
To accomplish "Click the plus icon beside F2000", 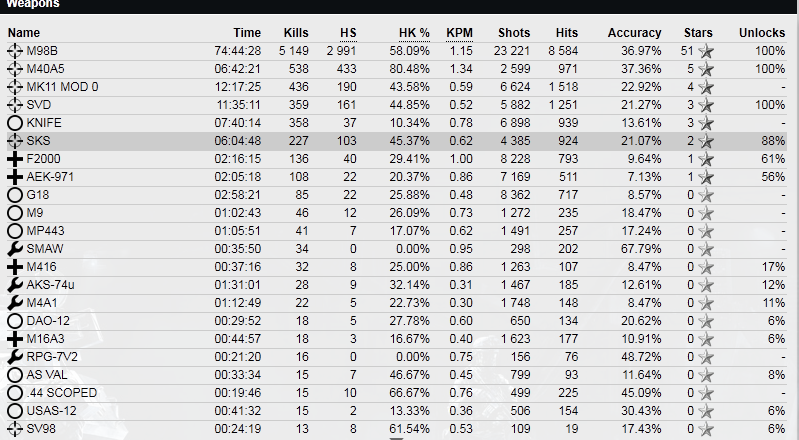I will point(14,159).
